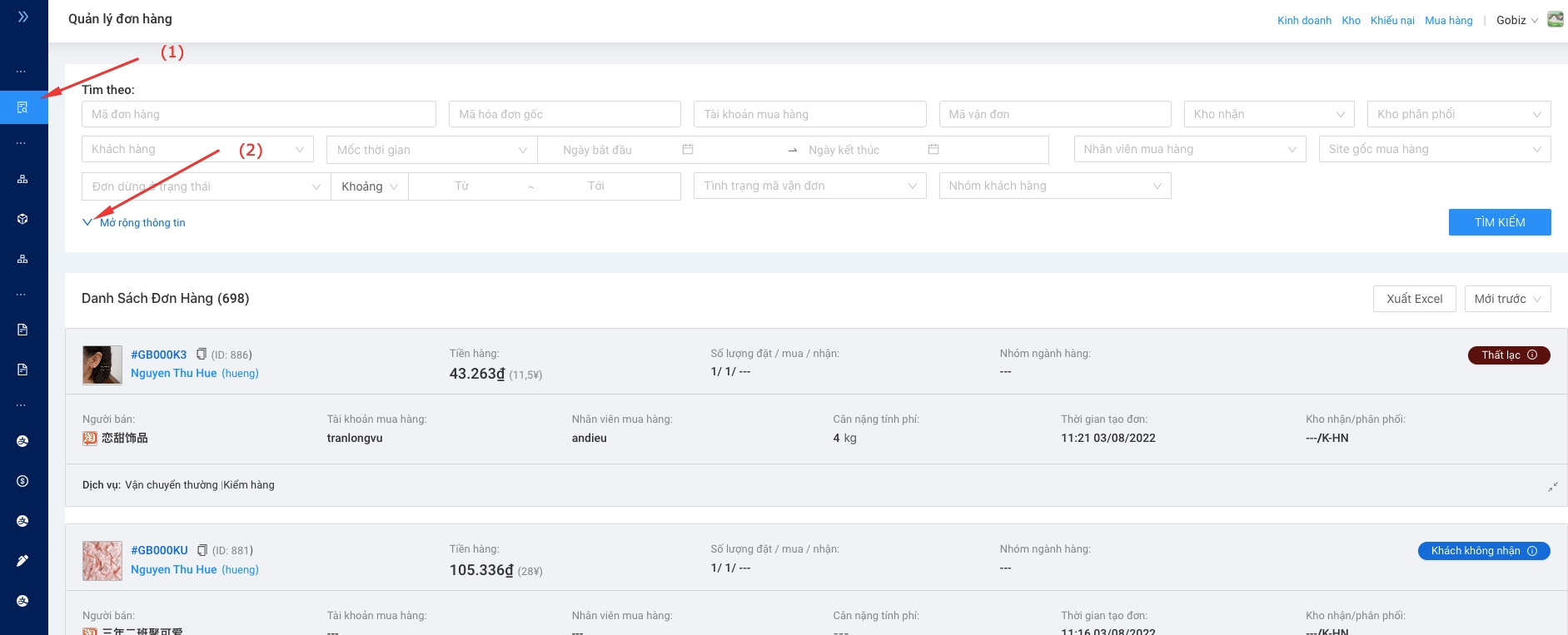Collapse order #GB000K3 details with shrink icon
The width and height of the screenshot is (1568, 635).
coord(1552,486)
